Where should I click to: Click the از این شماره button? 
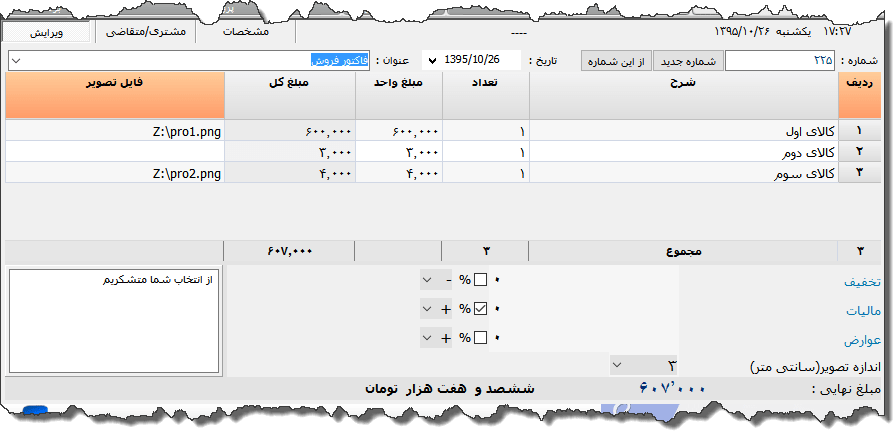(x=617, y=60)
